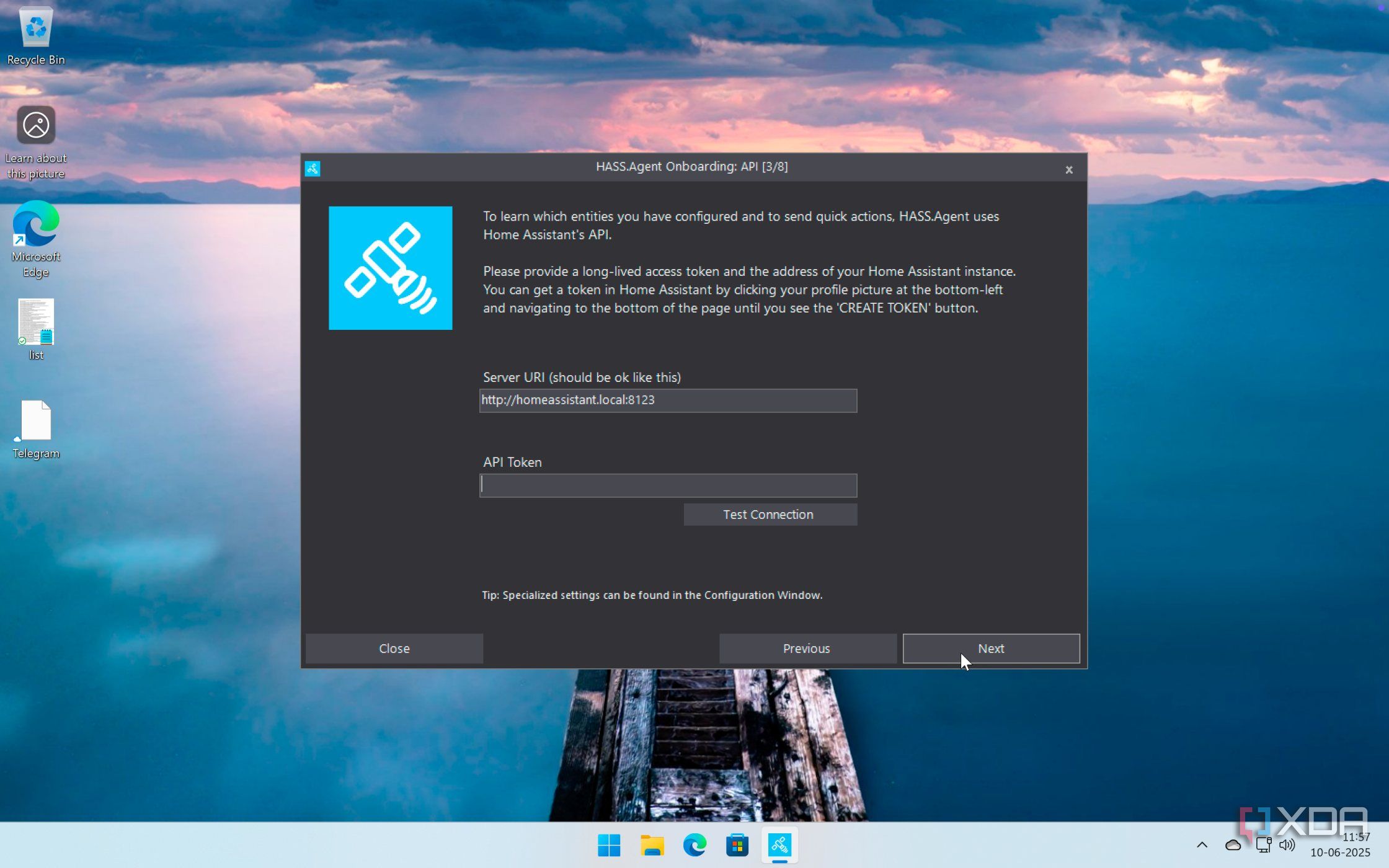Open HASS.Agent from the taskbar

(779, 844)
